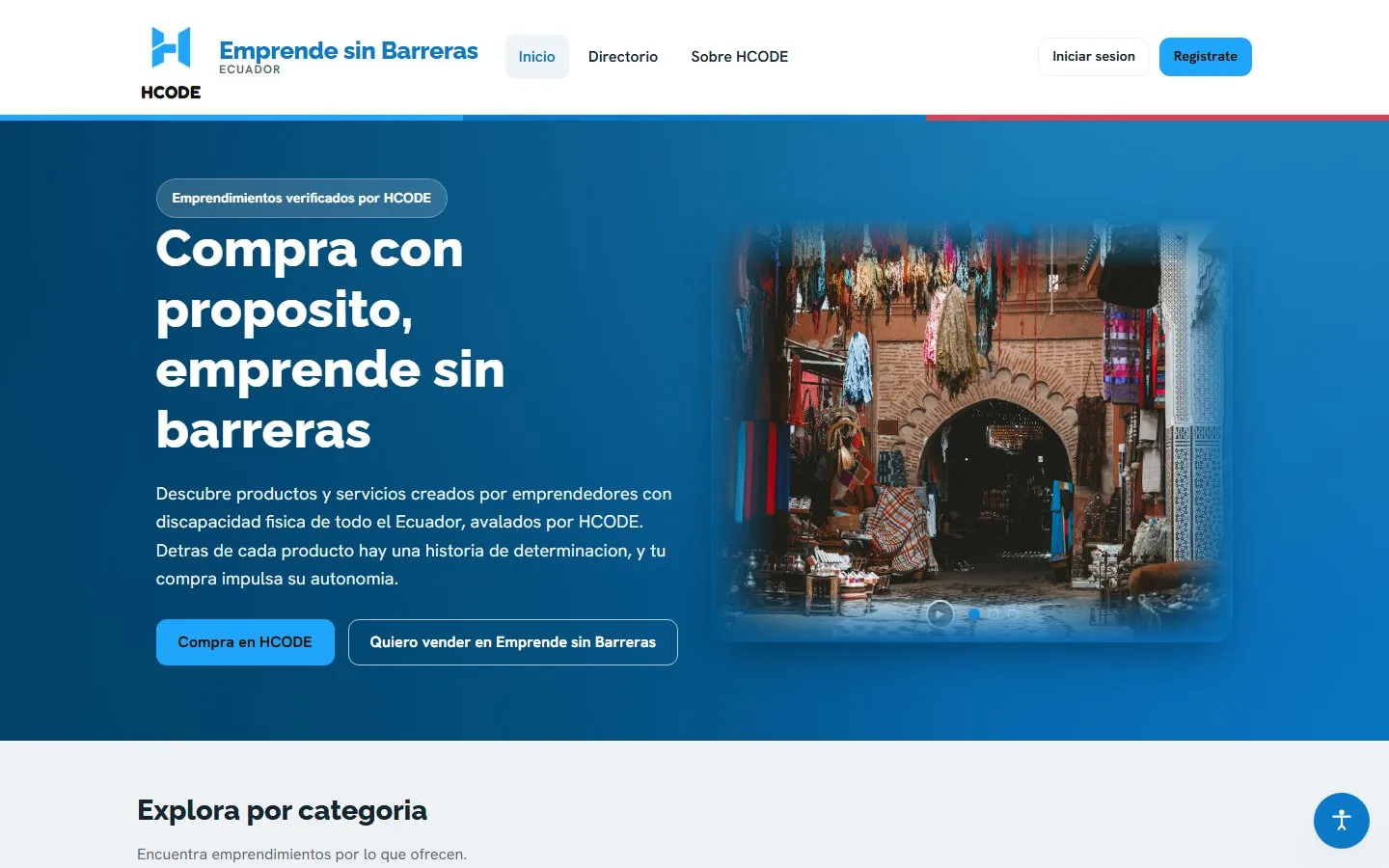This screenshot has height=868, width=1389.
Task: Select the second carousel slide dot
Action: [994, 613]
